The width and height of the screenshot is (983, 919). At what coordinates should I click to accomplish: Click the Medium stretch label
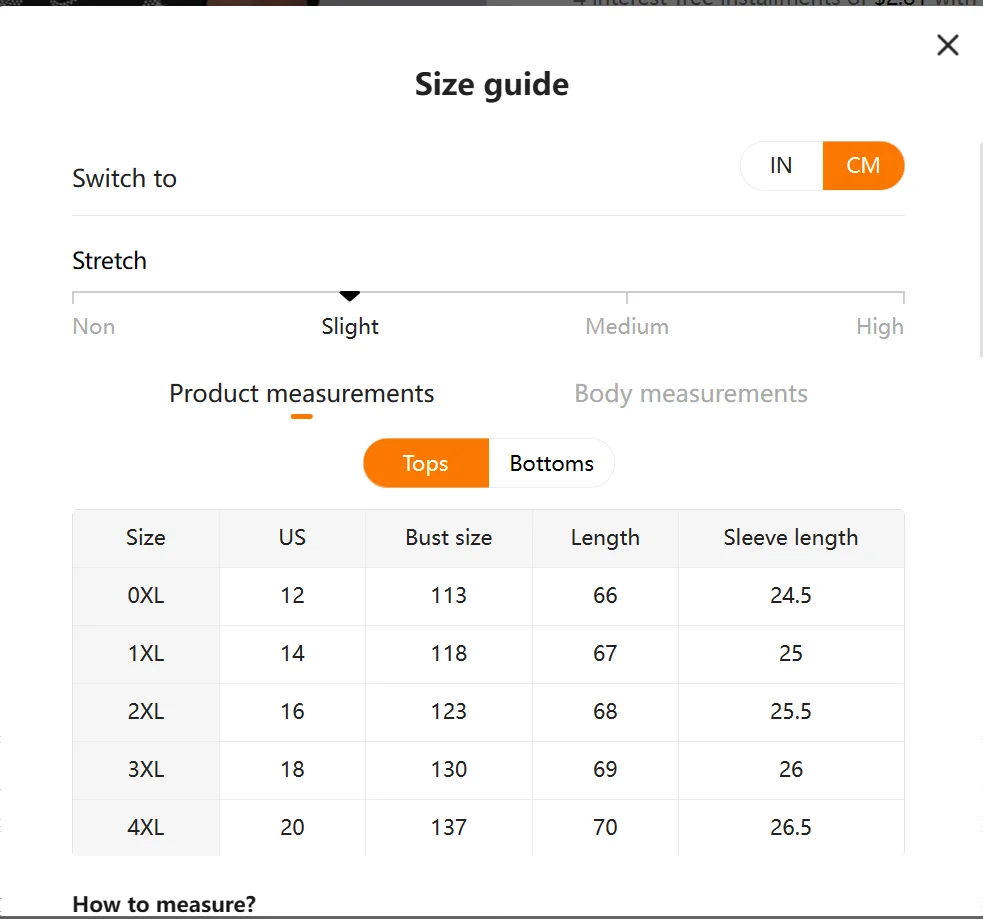(627, 327)
